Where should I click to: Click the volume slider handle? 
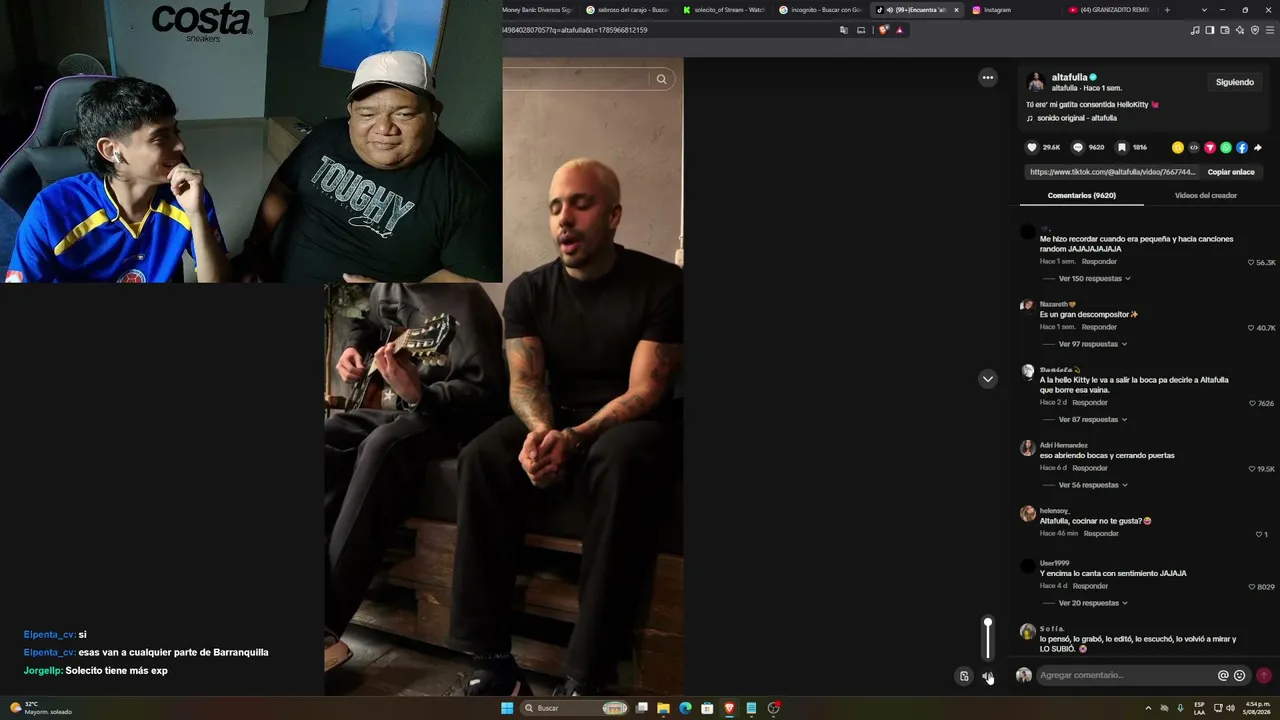988,623
